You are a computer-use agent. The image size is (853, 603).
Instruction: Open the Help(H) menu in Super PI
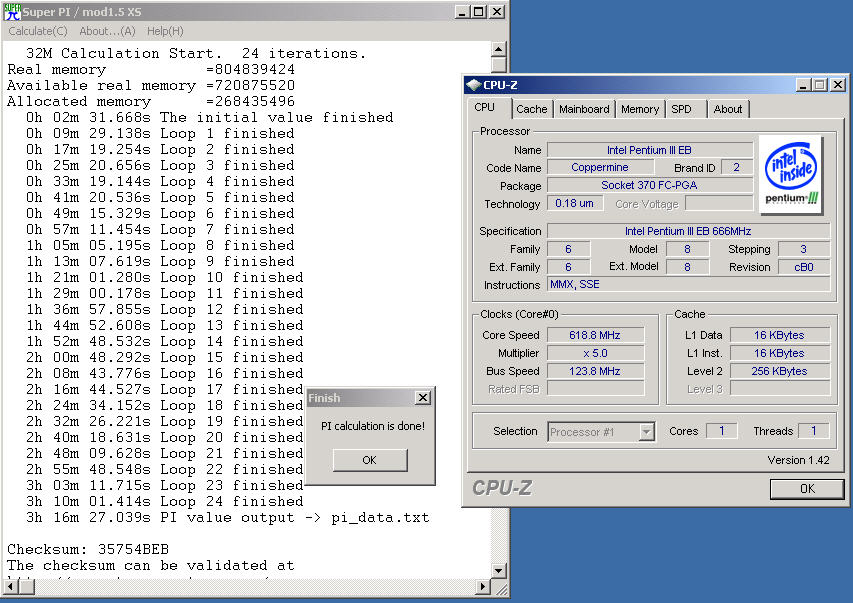pos(165,31)
